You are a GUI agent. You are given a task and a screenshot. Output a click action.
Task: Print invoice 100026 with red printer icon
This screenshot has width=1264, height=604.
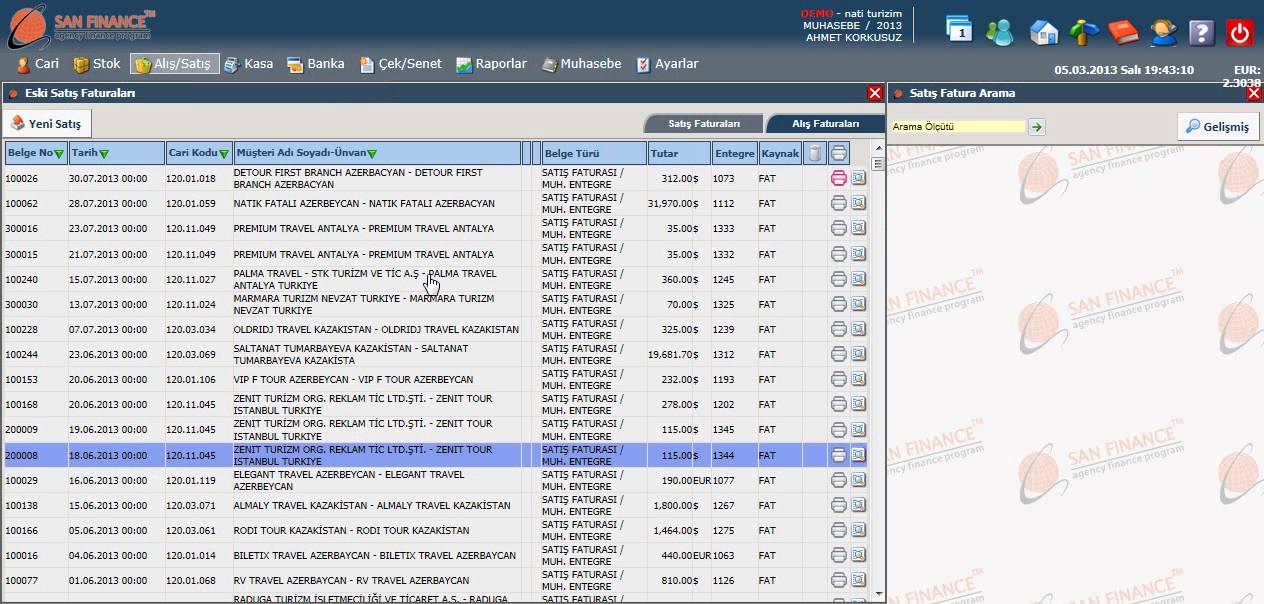coord(839,178)
